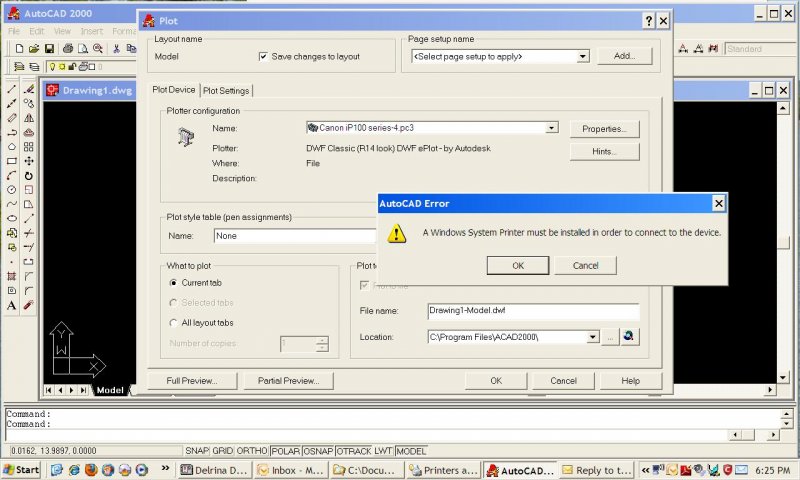Toggle GRID display in status bar
The image size is (800, 480).
pos(222,451)
